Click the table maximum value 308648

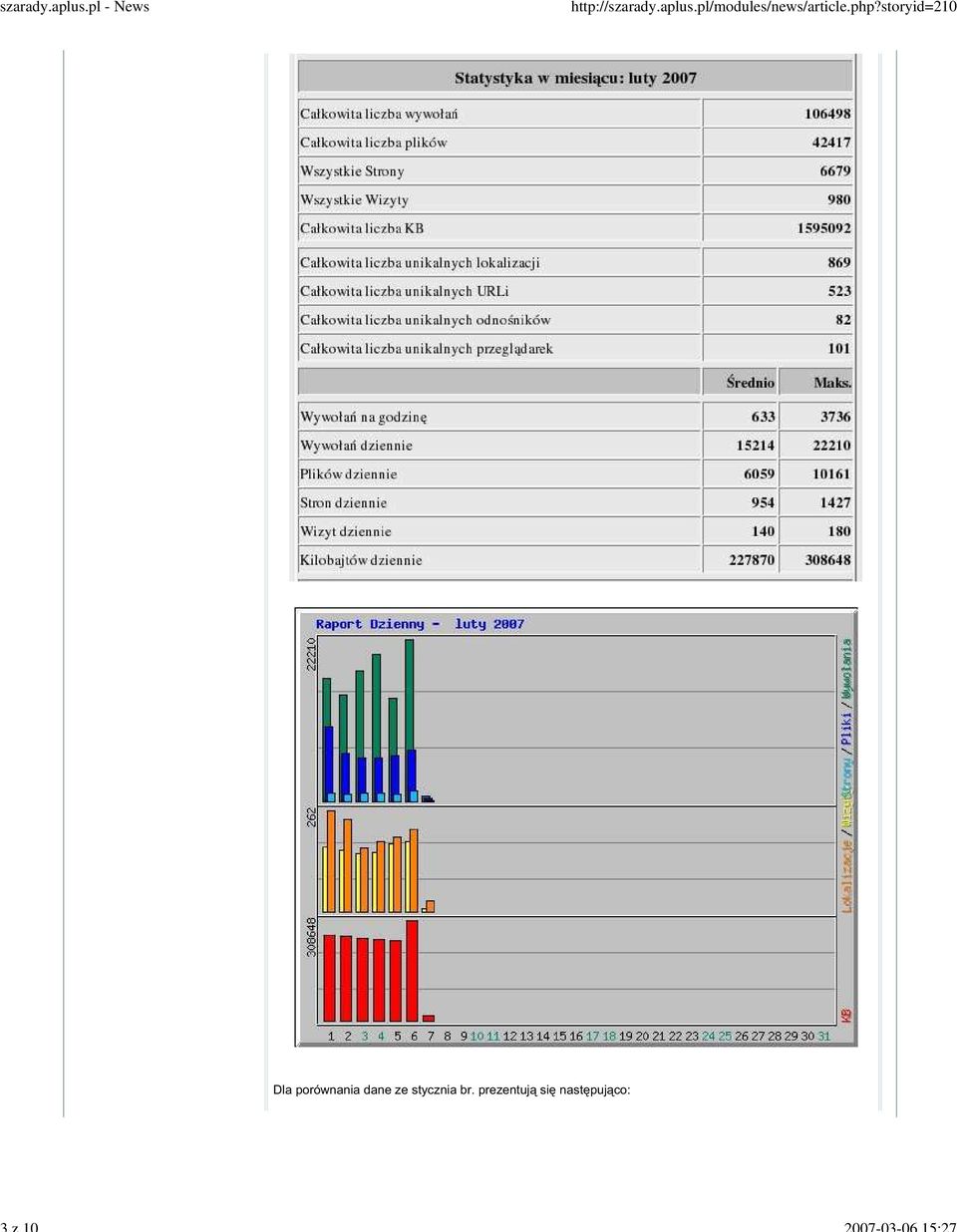click(827, 560)
